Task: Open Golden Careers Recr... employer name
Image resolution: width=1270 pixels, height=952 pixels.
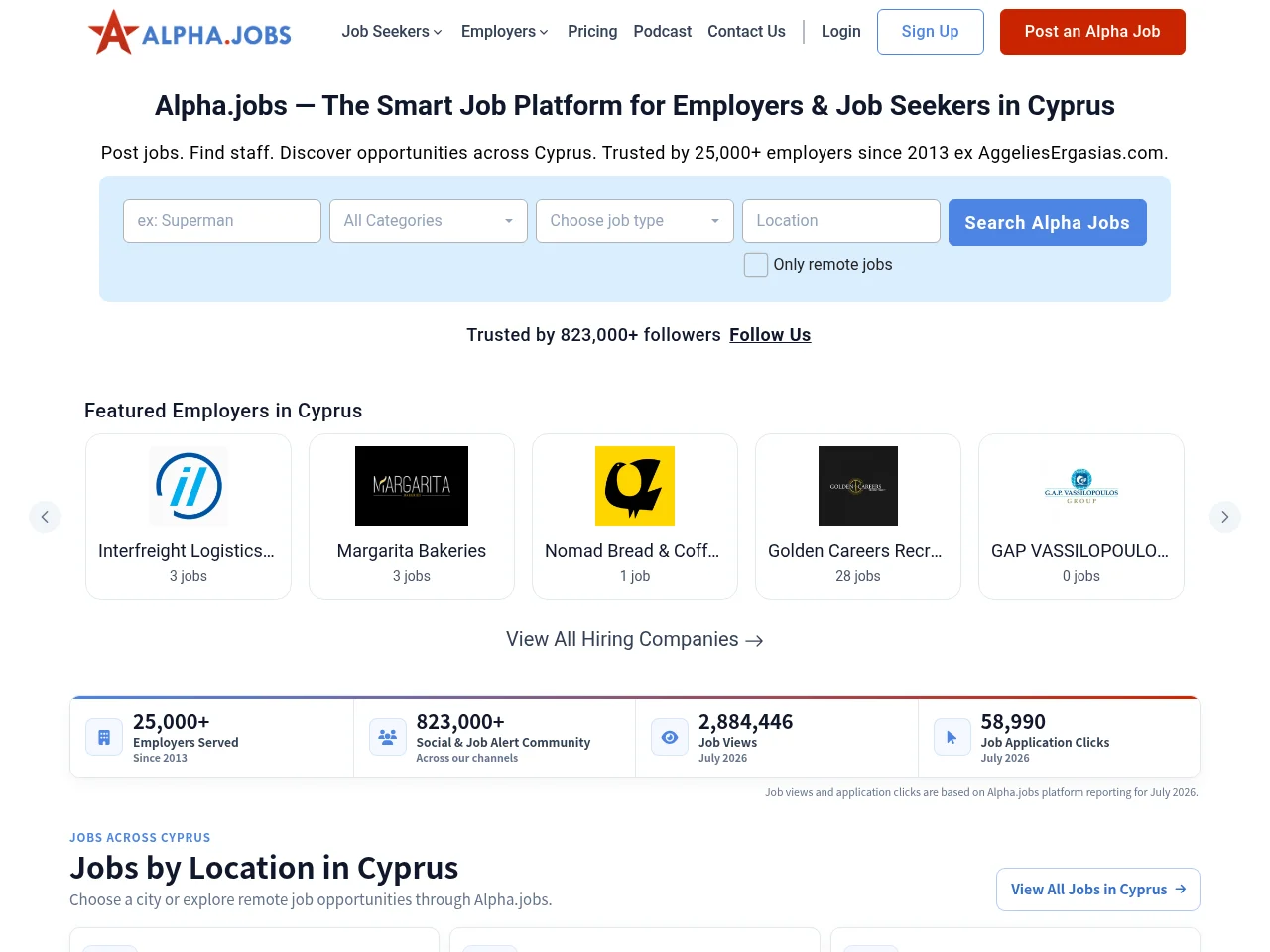Action: pos(855,551)
